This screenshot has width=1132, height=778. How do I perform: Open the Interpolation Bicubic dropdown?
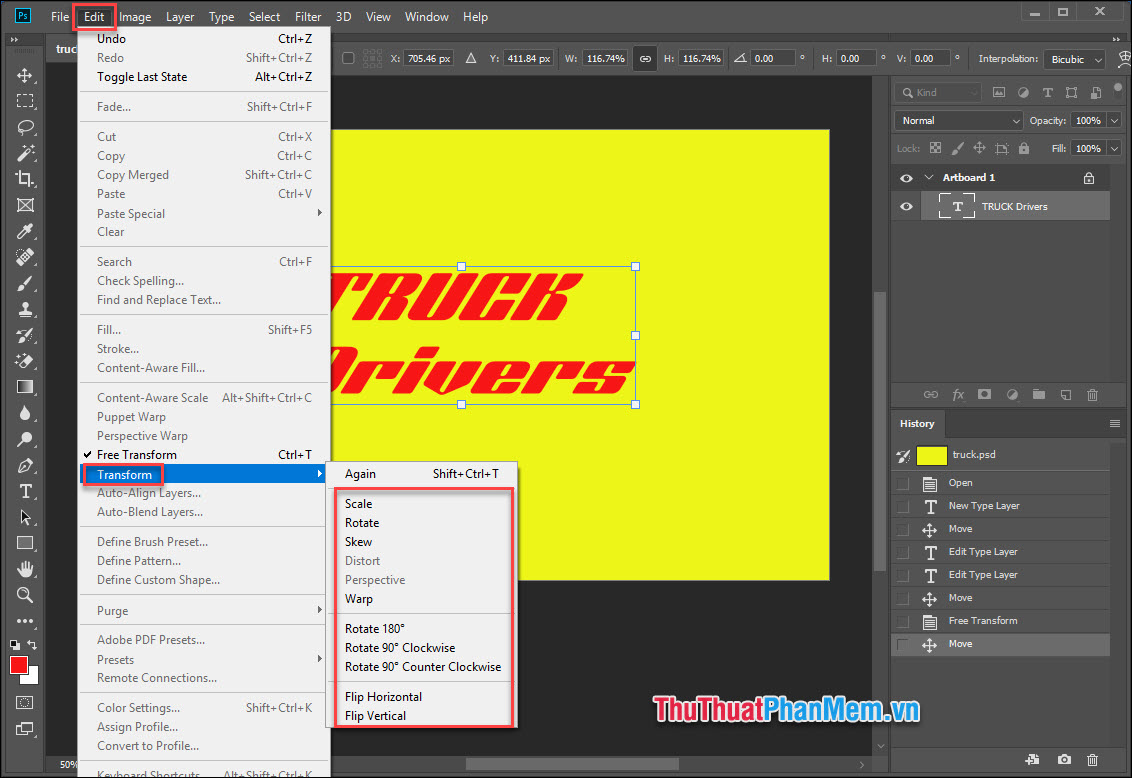[1074, 59]
